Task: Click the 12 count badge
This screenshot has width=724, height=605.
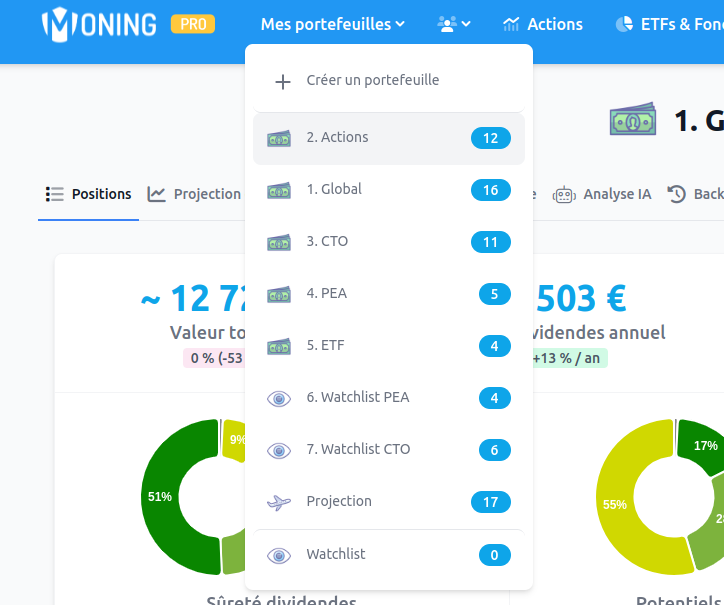Action: pyautogui.click(x=490, y=138)
